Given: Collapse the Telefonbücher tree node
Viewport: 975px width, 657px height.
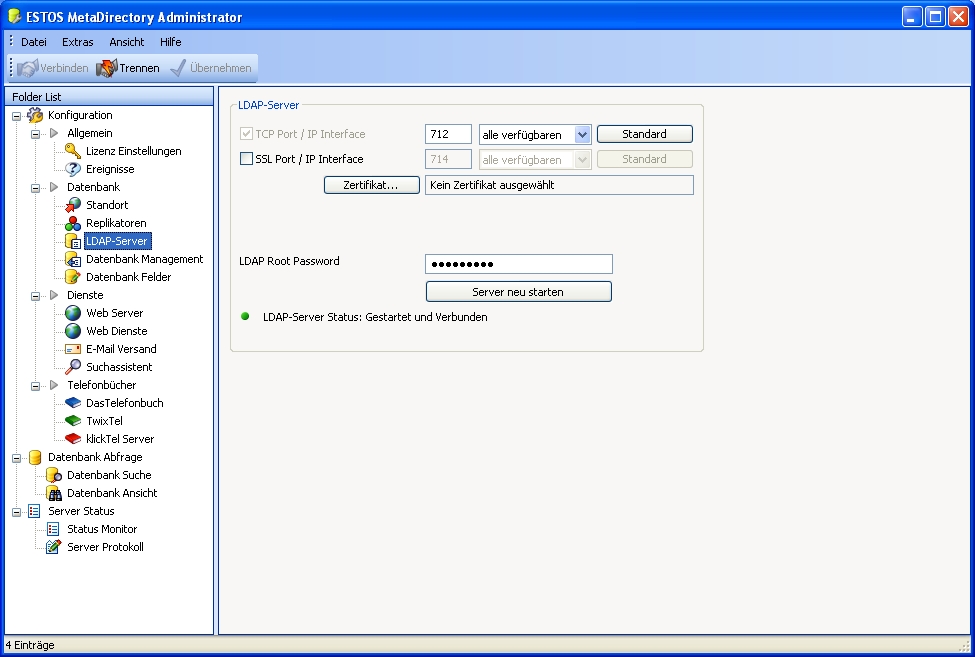Looking at the screenshot, I should (x=35, y=386).
